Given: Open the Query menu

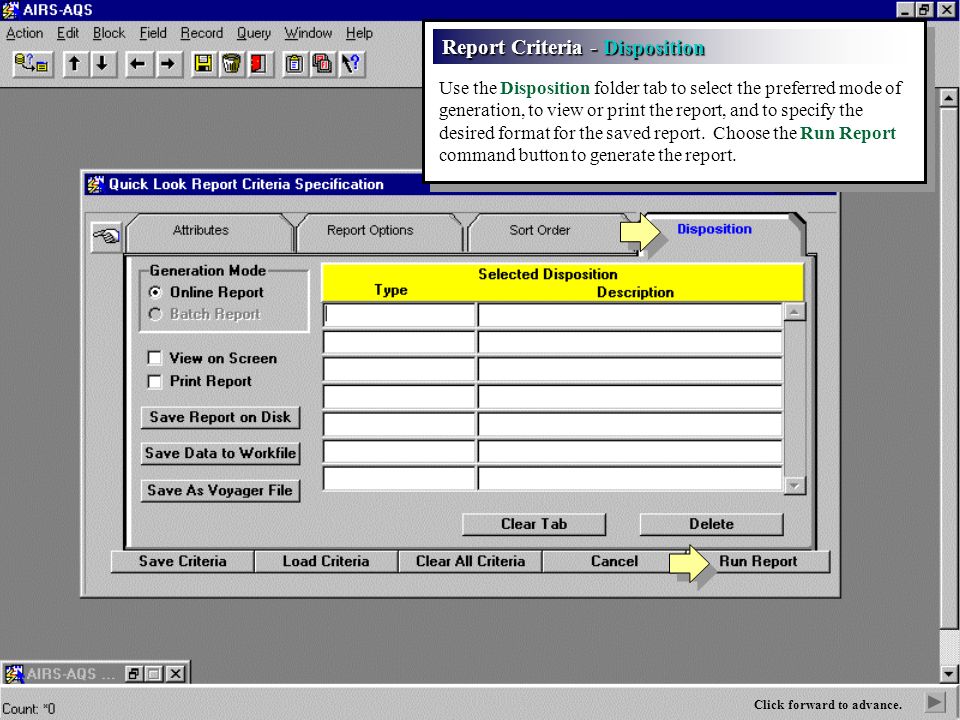Looking at the screenshot, I should 253,33.
